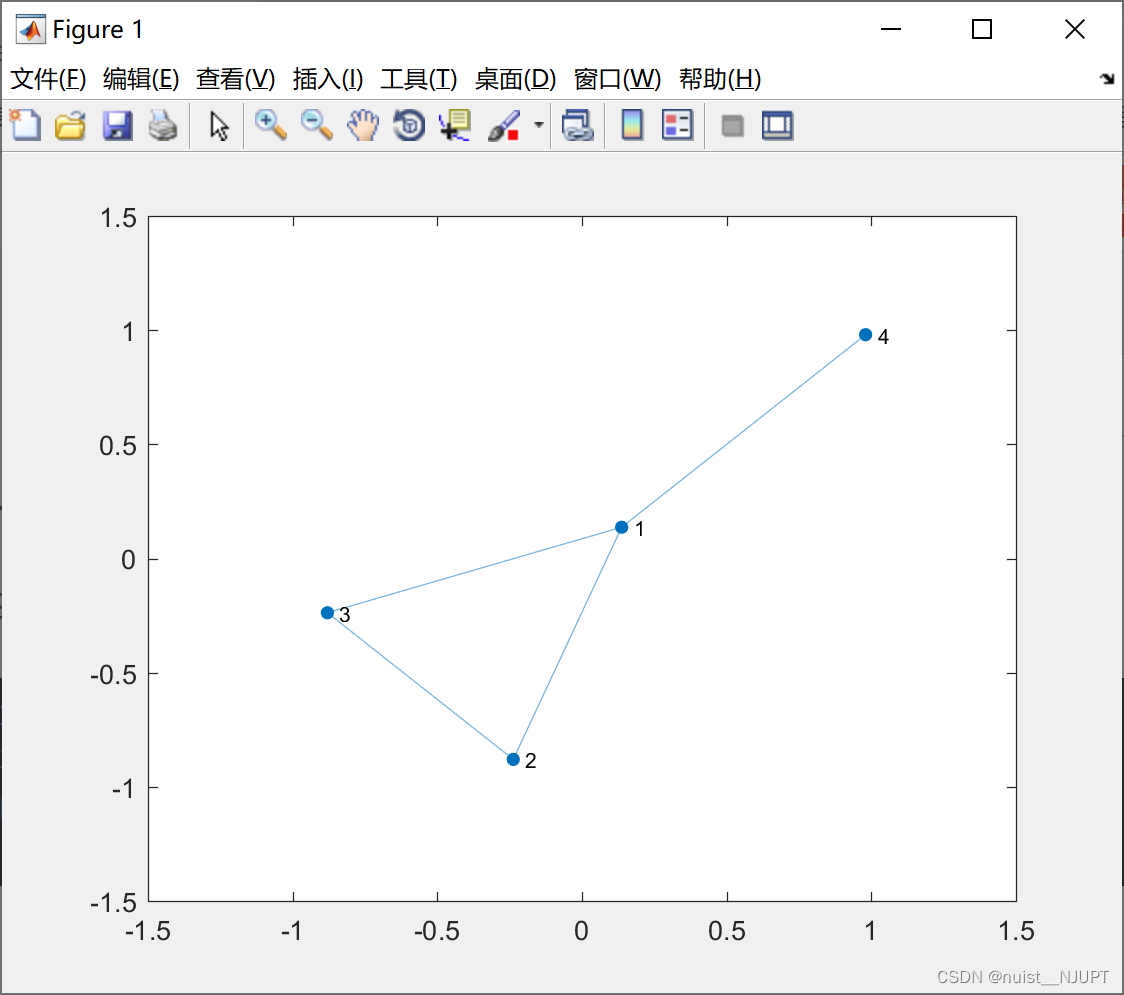This screenshot has height=995, width=1124.
Task: Expand the Brush color dropdown arrow
Action: point(538,125)
